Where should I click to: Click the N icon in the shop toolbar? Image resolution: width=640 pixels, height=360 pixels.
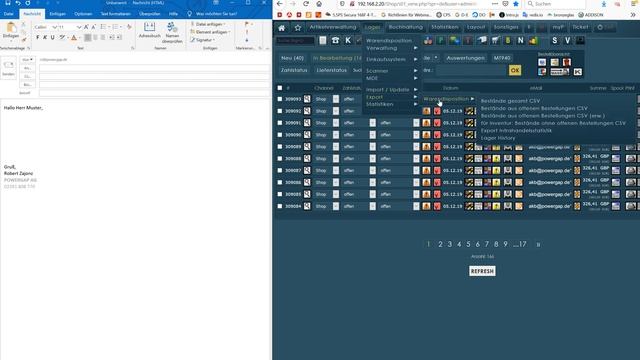tap(520, 40)
